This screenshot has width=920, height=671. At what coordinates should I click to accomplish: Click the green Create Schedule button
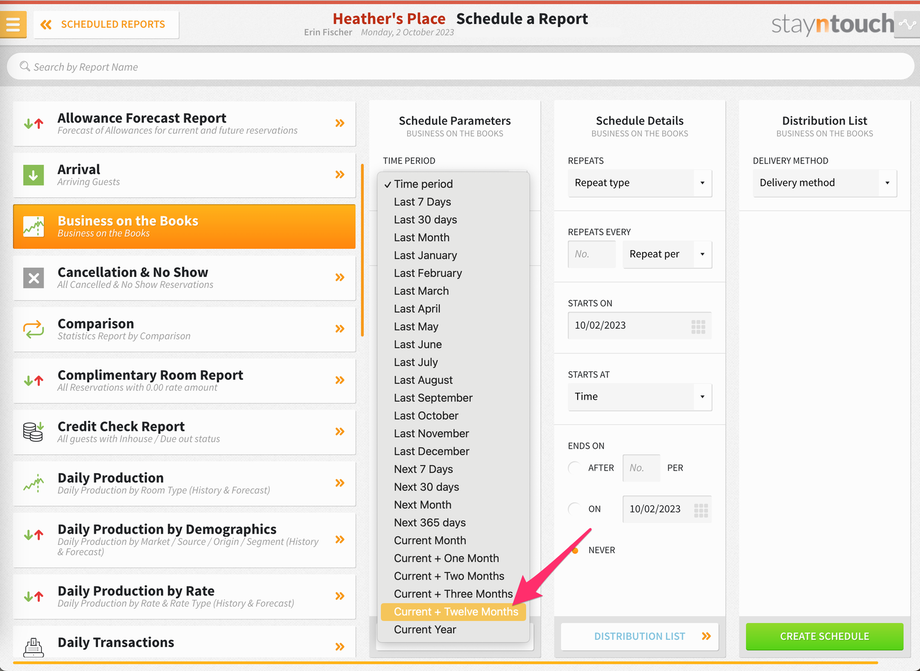click(824, 636)
